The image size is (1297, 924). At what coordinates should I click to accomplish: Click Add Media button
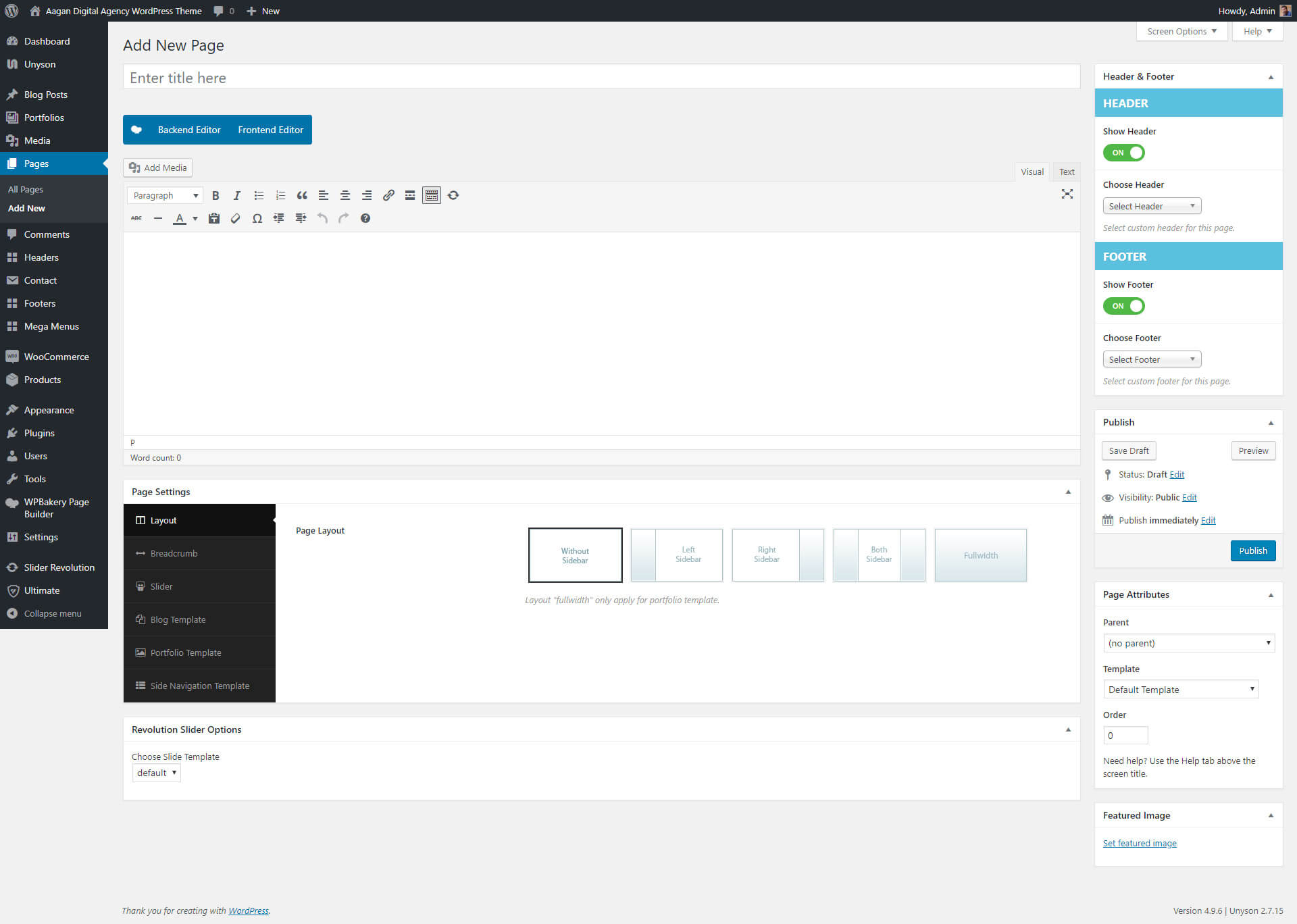(x=157, y=168)
